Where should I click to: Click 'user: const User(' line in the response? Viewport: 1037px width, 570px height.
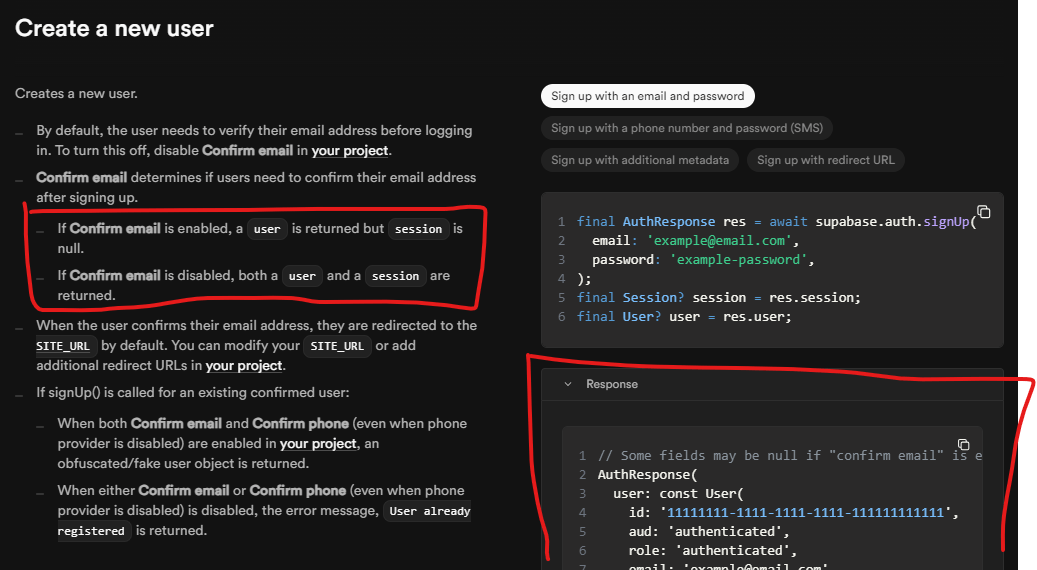pos(679,494)
